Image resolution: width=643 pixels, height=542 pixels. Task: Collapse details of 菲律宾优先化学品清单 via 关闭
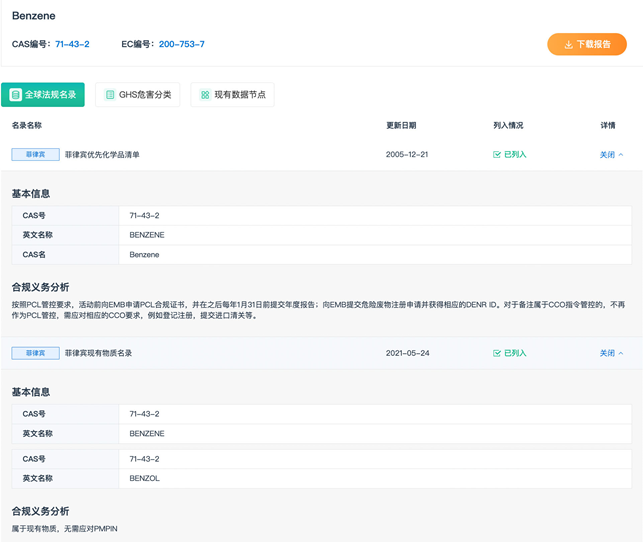tap(611, 155)
